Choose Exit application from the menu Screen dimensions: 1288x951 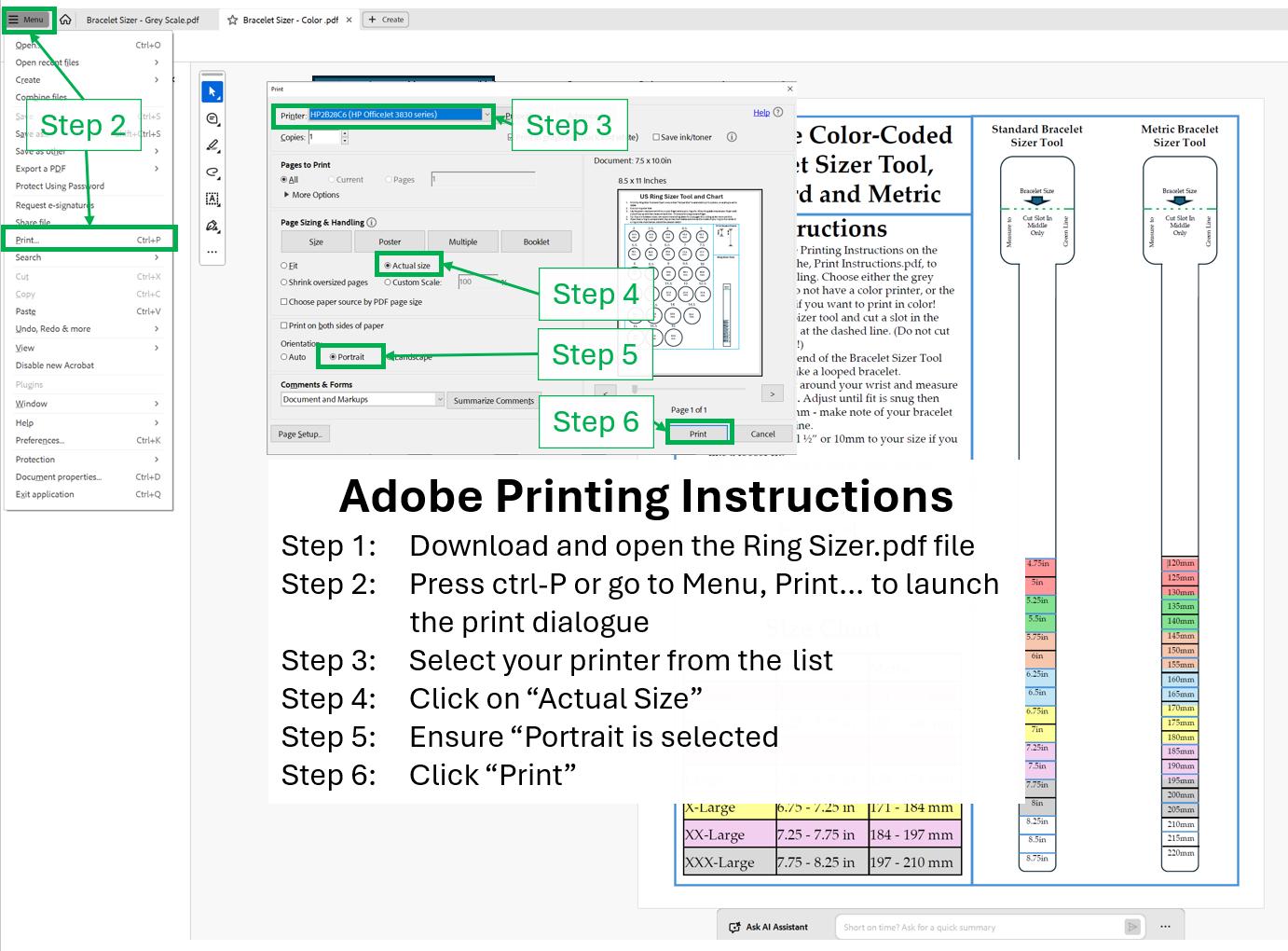click(x=88, y=494)
